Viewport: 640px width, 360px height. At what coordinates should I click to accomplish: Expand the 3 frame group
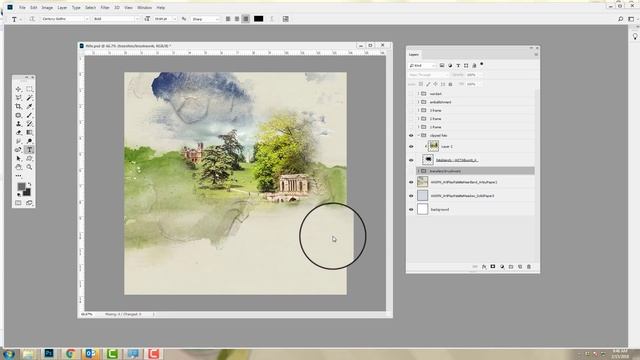[418, 110]
